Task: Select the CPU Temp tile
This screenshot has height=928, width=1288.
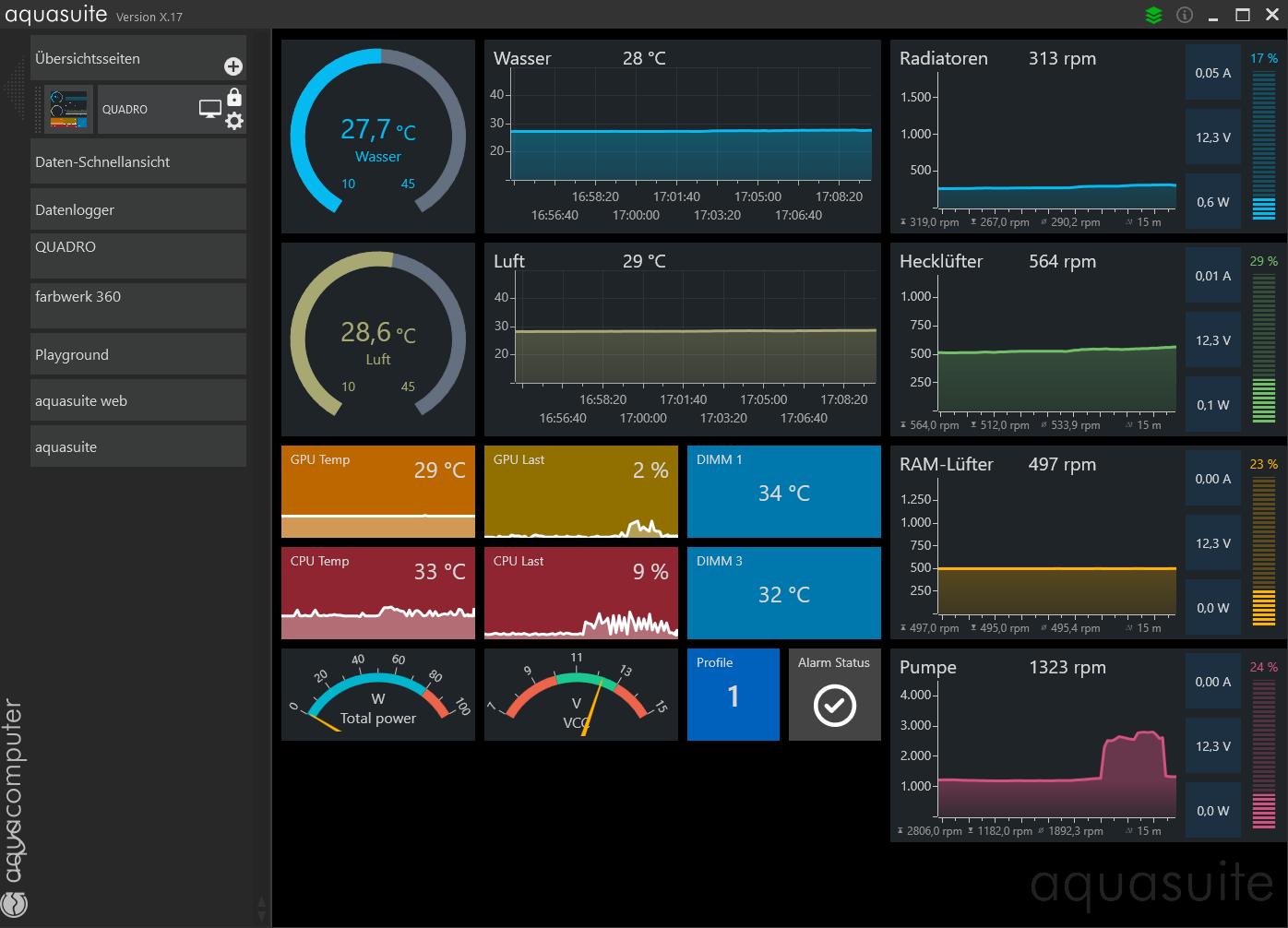Action: [378, 593]
